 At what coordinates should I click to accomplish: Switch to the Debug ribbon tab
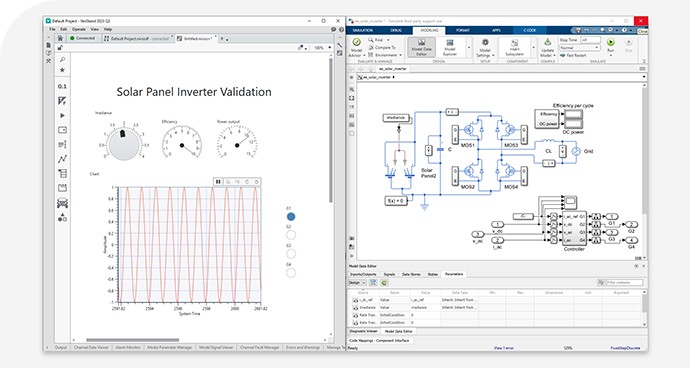(x=396, y=30)
